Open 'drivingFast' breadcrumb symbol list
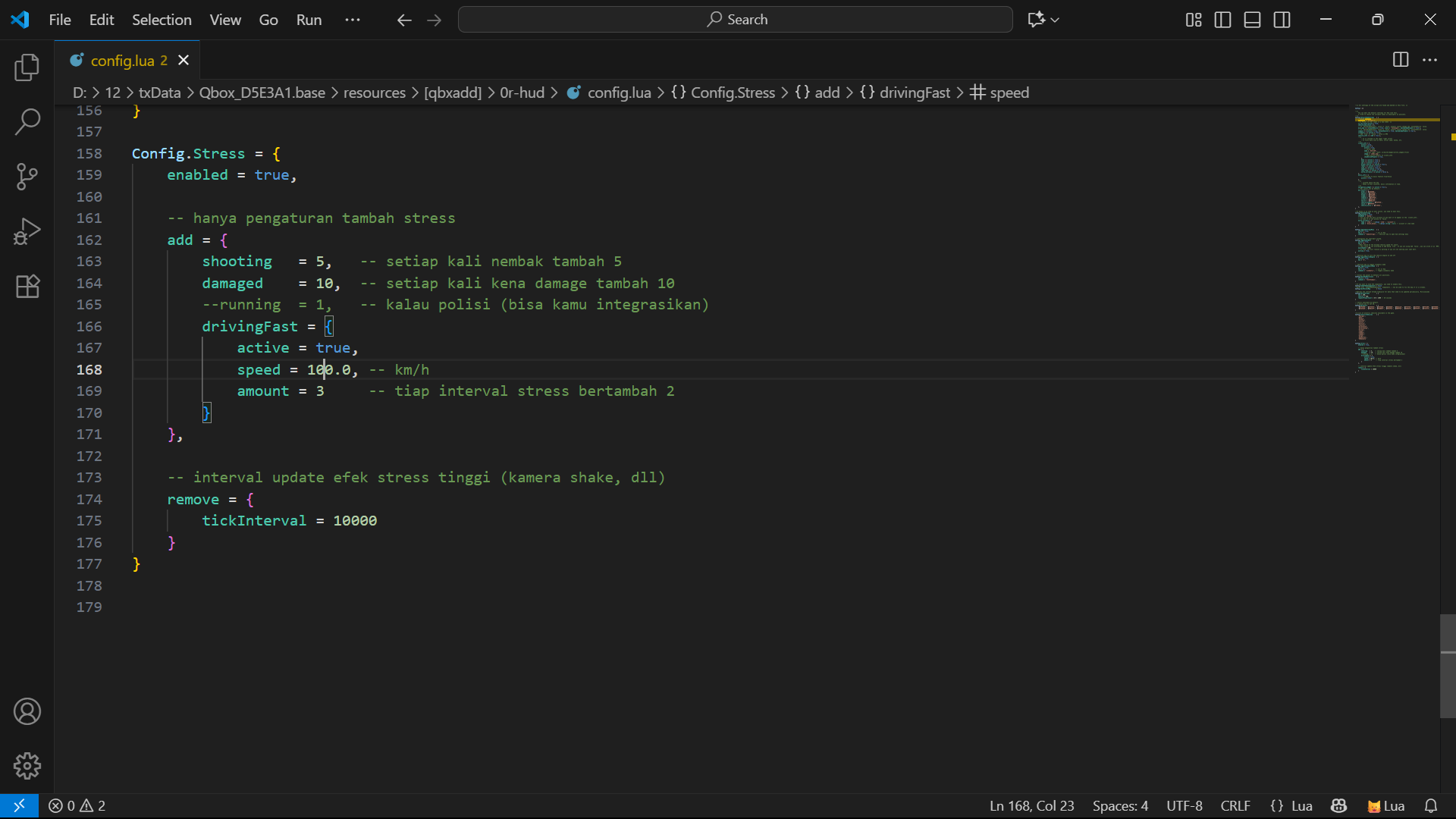 tap(905, 93)
